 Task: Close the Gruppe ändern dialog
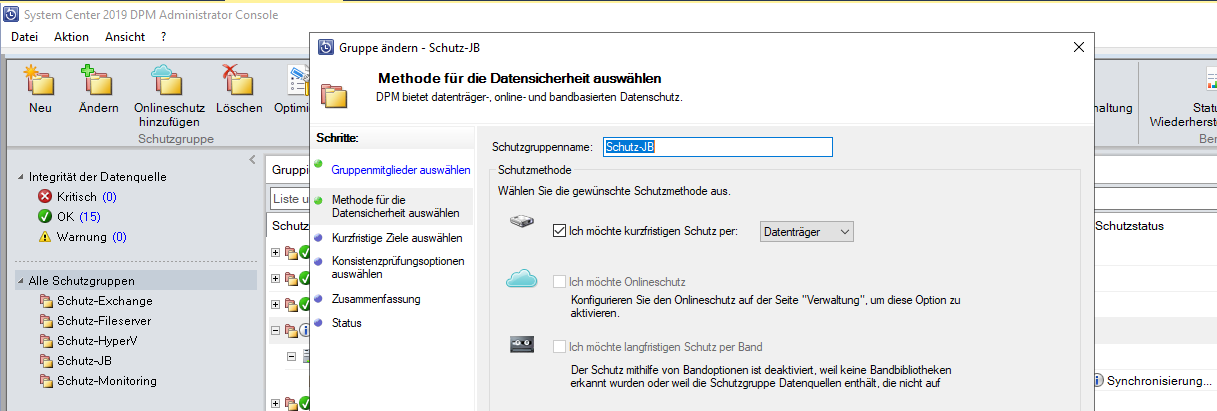point(1078,47)
